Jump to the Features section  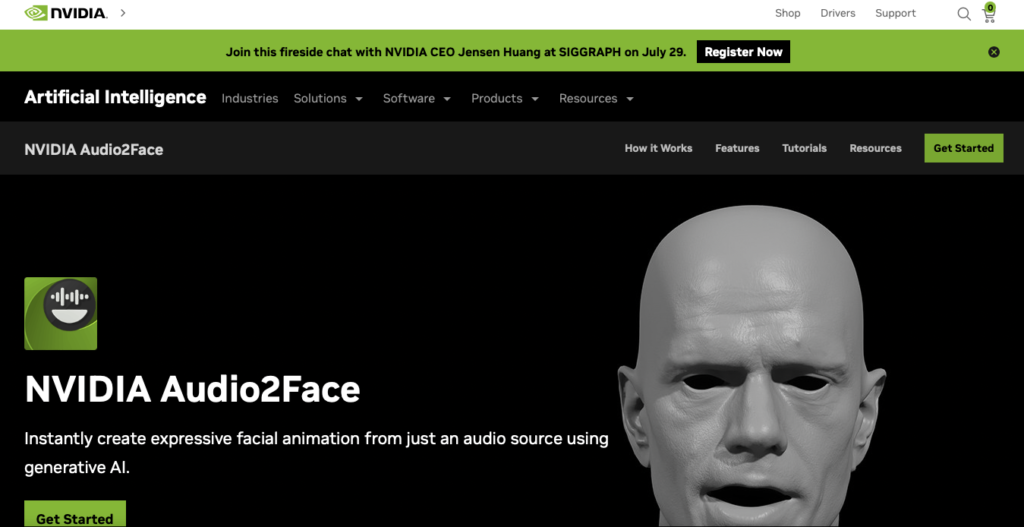click(x=737, y=148)
